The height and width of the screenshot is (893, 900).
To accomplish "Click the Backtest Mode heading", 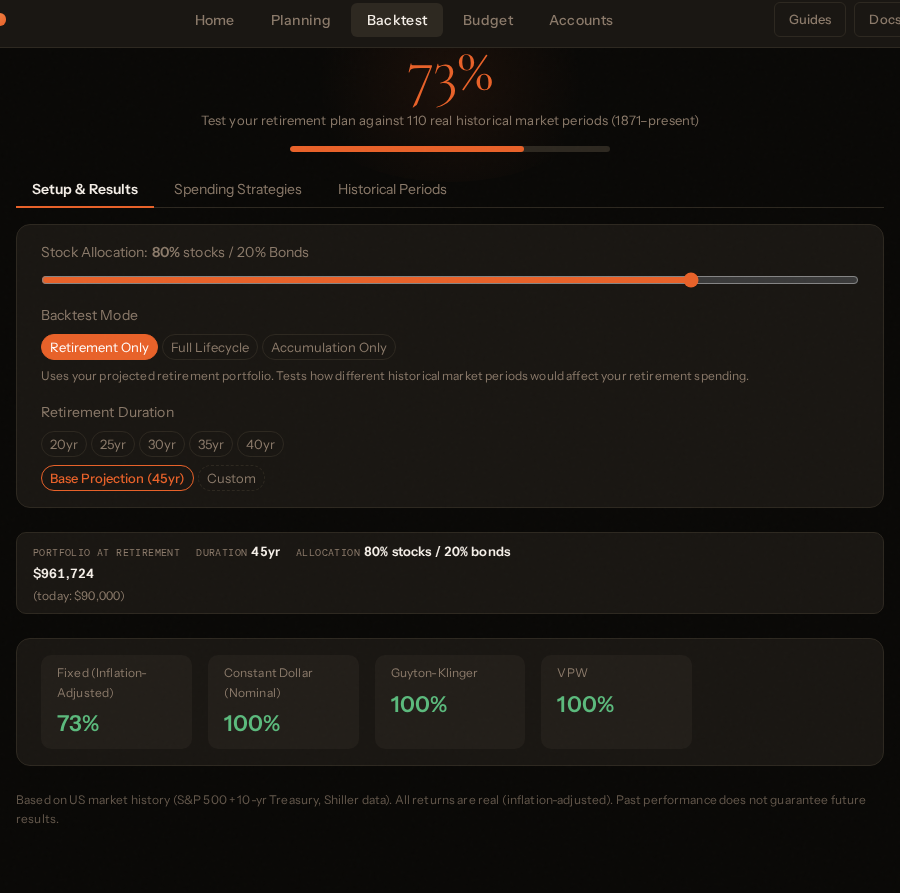I will tap(89, 315).
